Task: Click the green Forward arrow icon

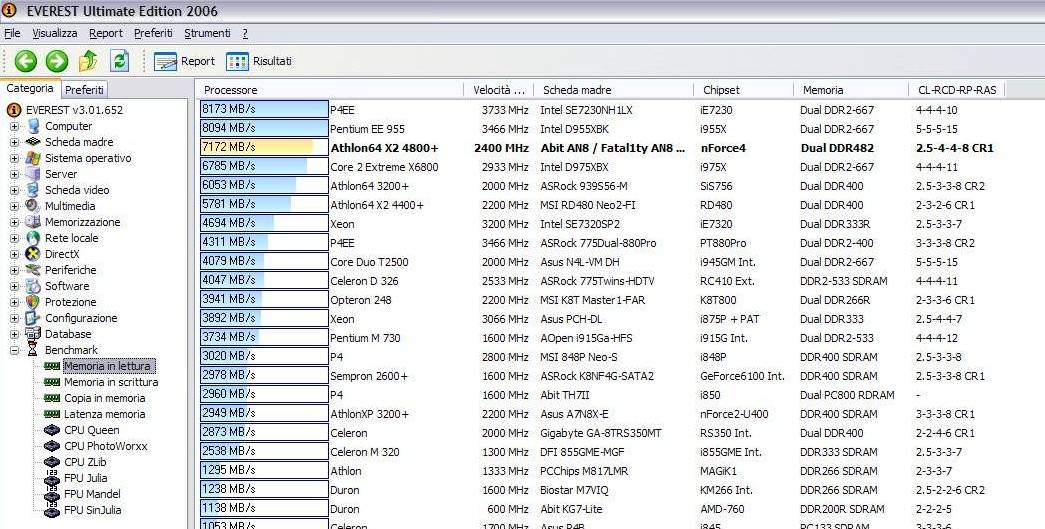Action: pos(57,61)
